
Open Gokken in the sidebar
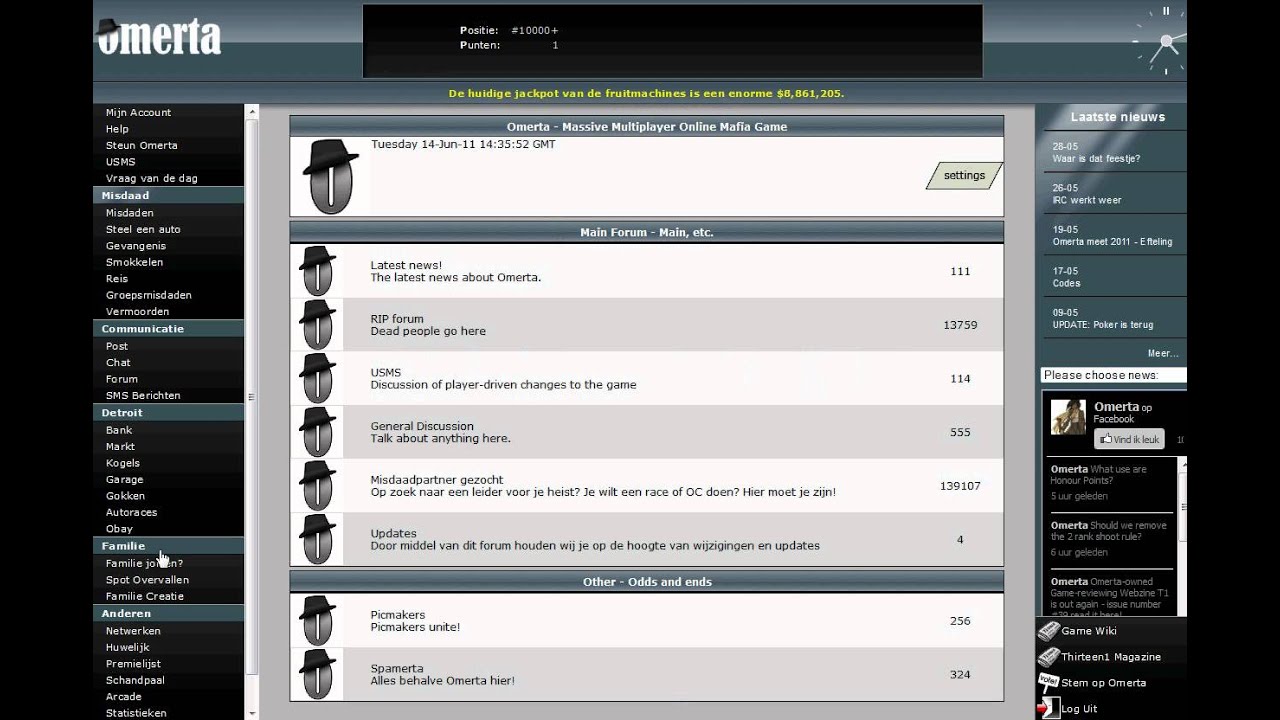(125, 496)
